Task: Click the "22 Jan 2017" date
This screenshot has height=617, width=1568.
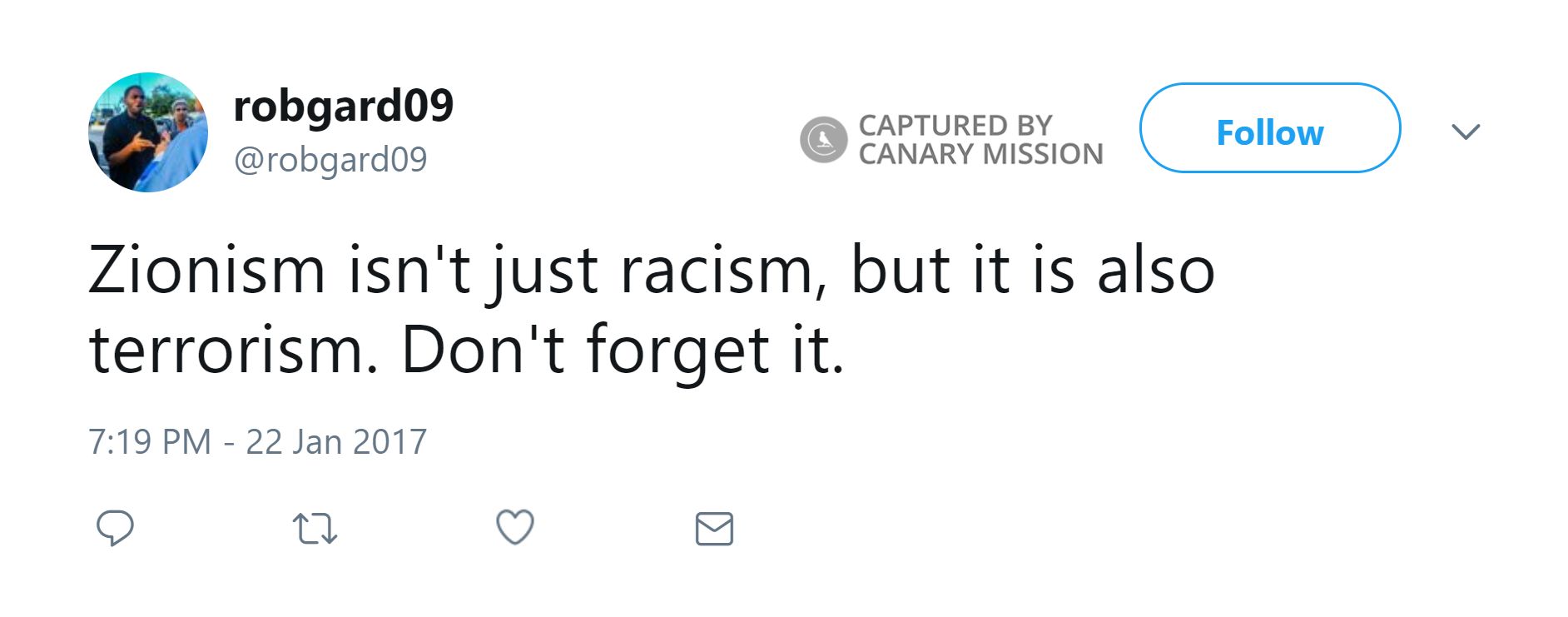Action: (336, 441)
